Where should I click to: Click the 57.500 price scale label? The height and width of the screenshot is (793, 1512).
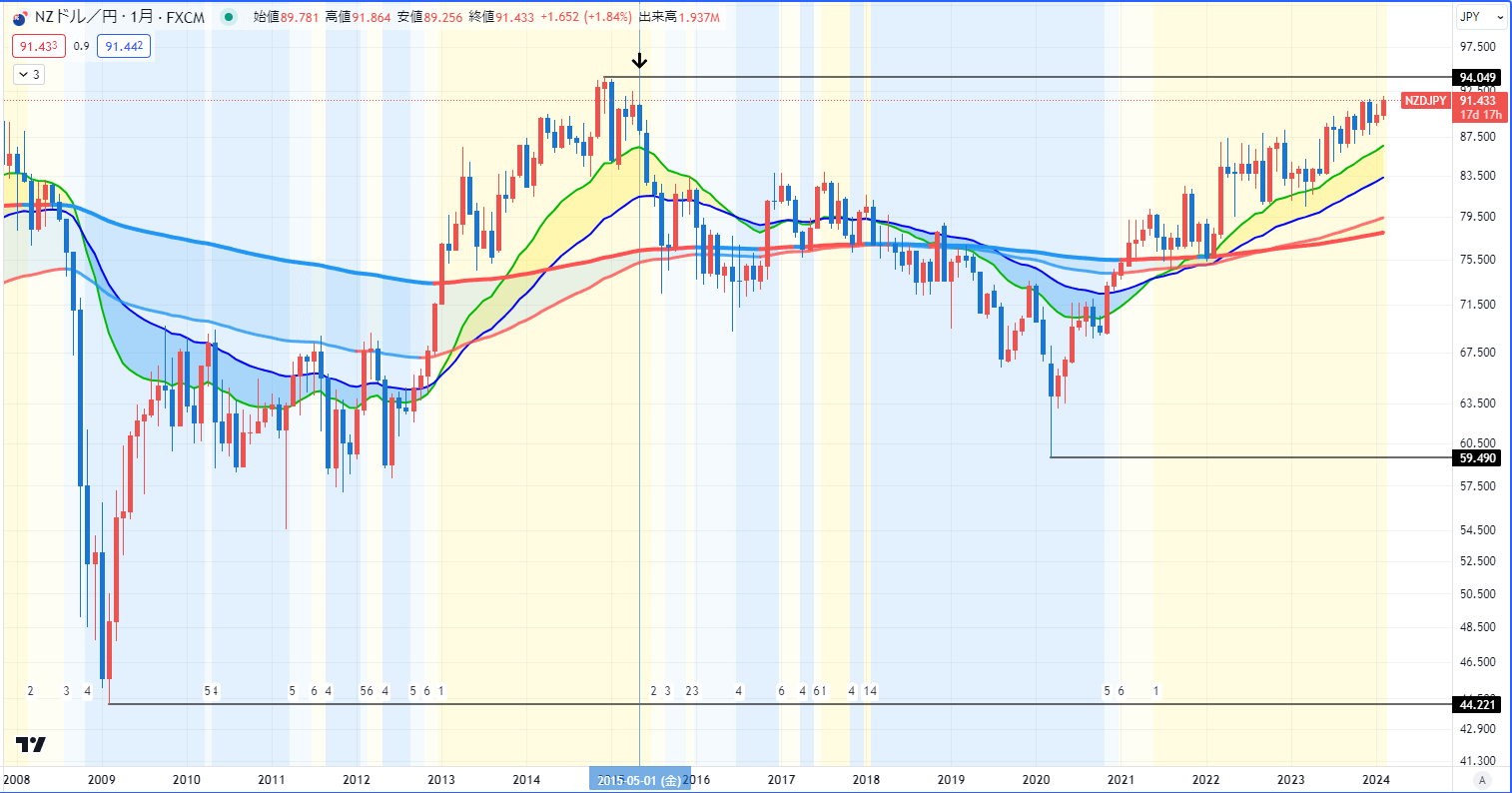(1477, 486)
